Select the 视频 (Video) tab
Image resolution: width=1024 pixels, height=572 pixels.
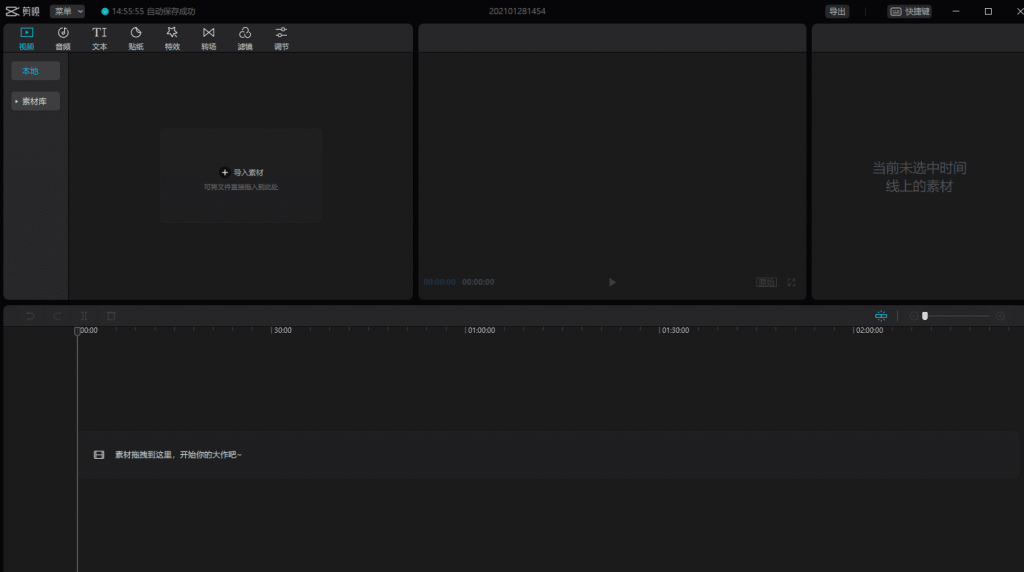tap(27, 38)
